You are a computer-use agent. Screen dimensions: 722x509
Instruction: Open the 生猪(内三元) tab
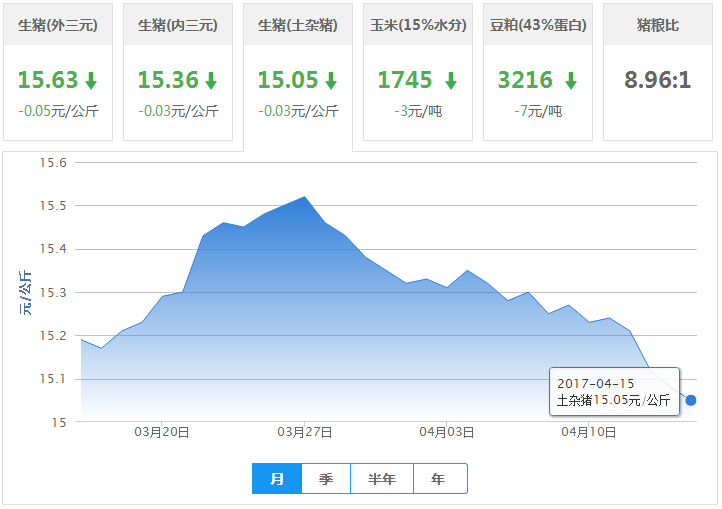point(178,25)
